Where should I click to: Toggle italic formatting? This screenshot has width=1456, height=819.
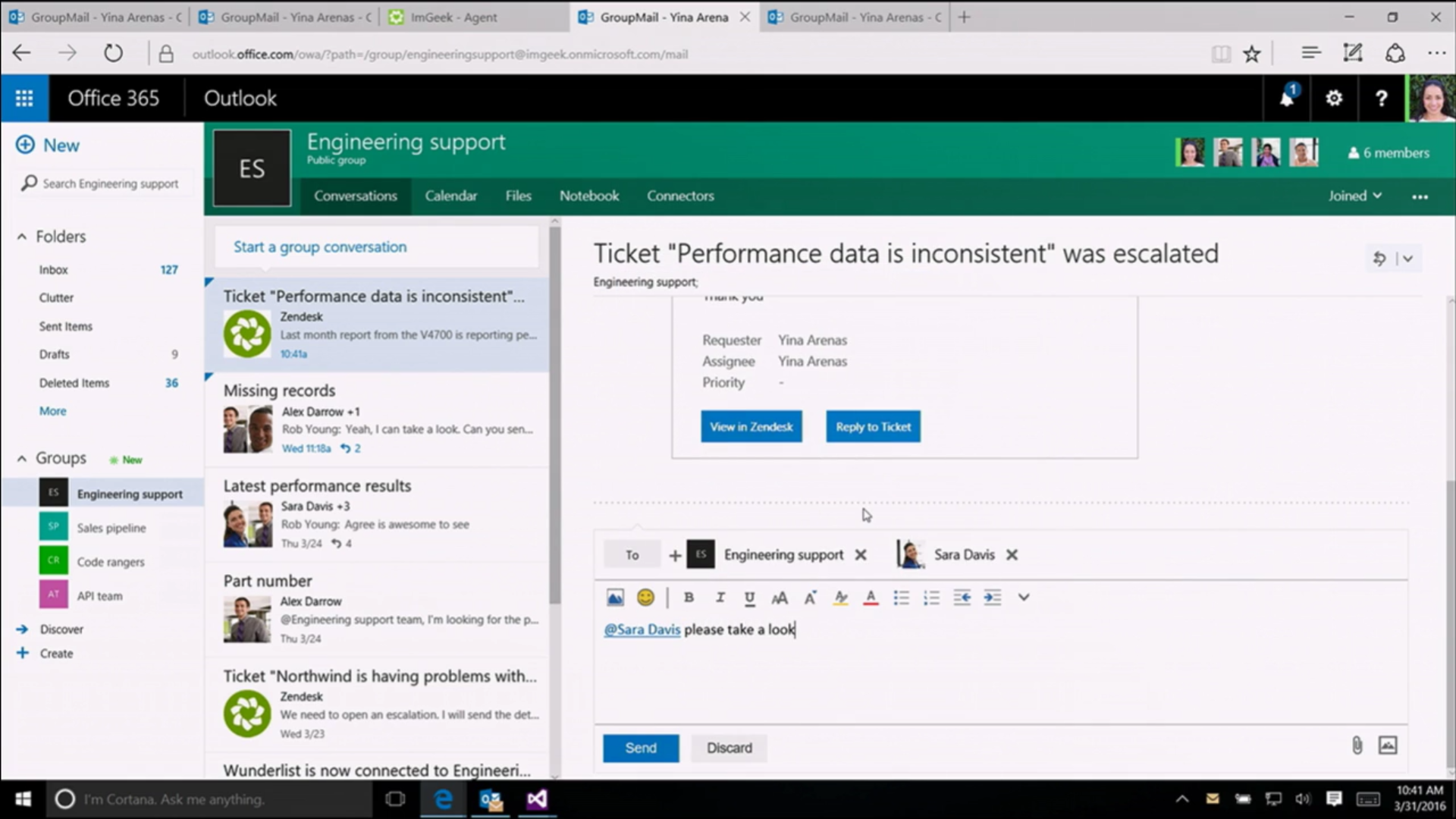tap(720, 598)
